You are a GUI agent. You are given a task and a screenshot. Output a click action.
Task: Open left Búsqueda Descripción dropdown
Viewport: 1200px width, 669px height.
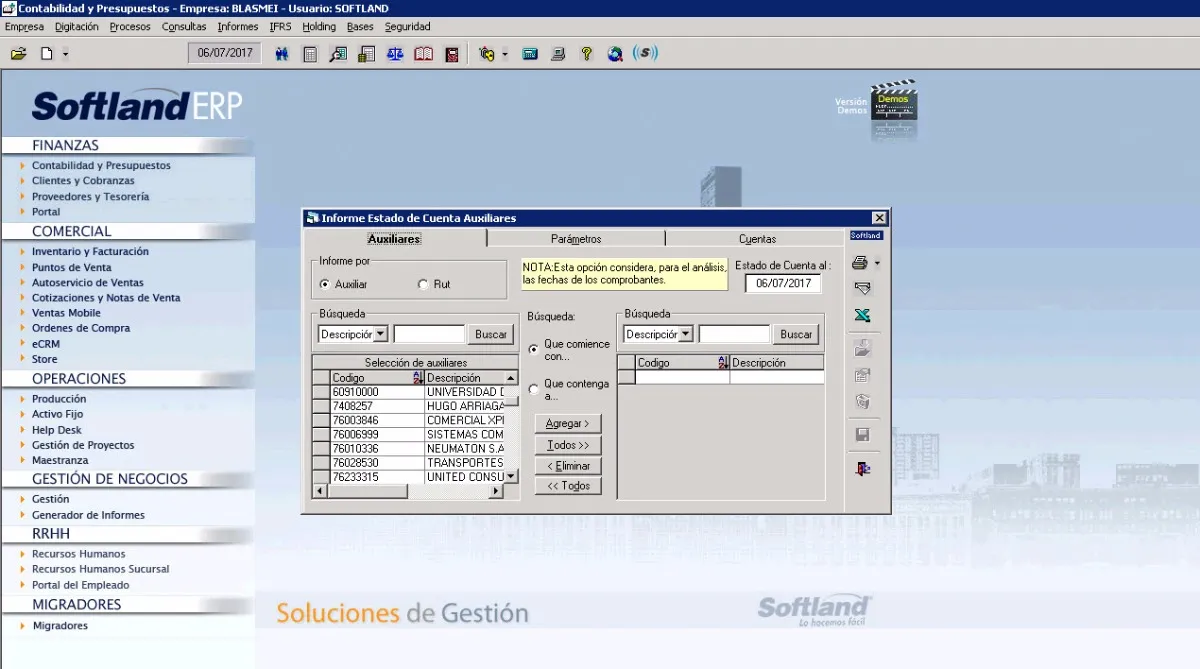[381, 334]
